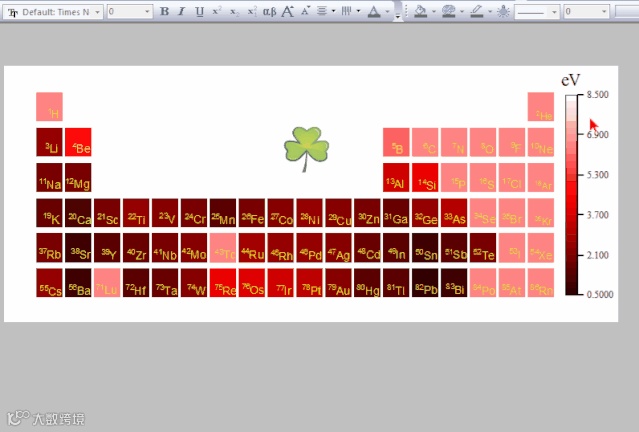Select the gold Au cell
The width and height of the screenshot is (639, 432).
(339, 282)
